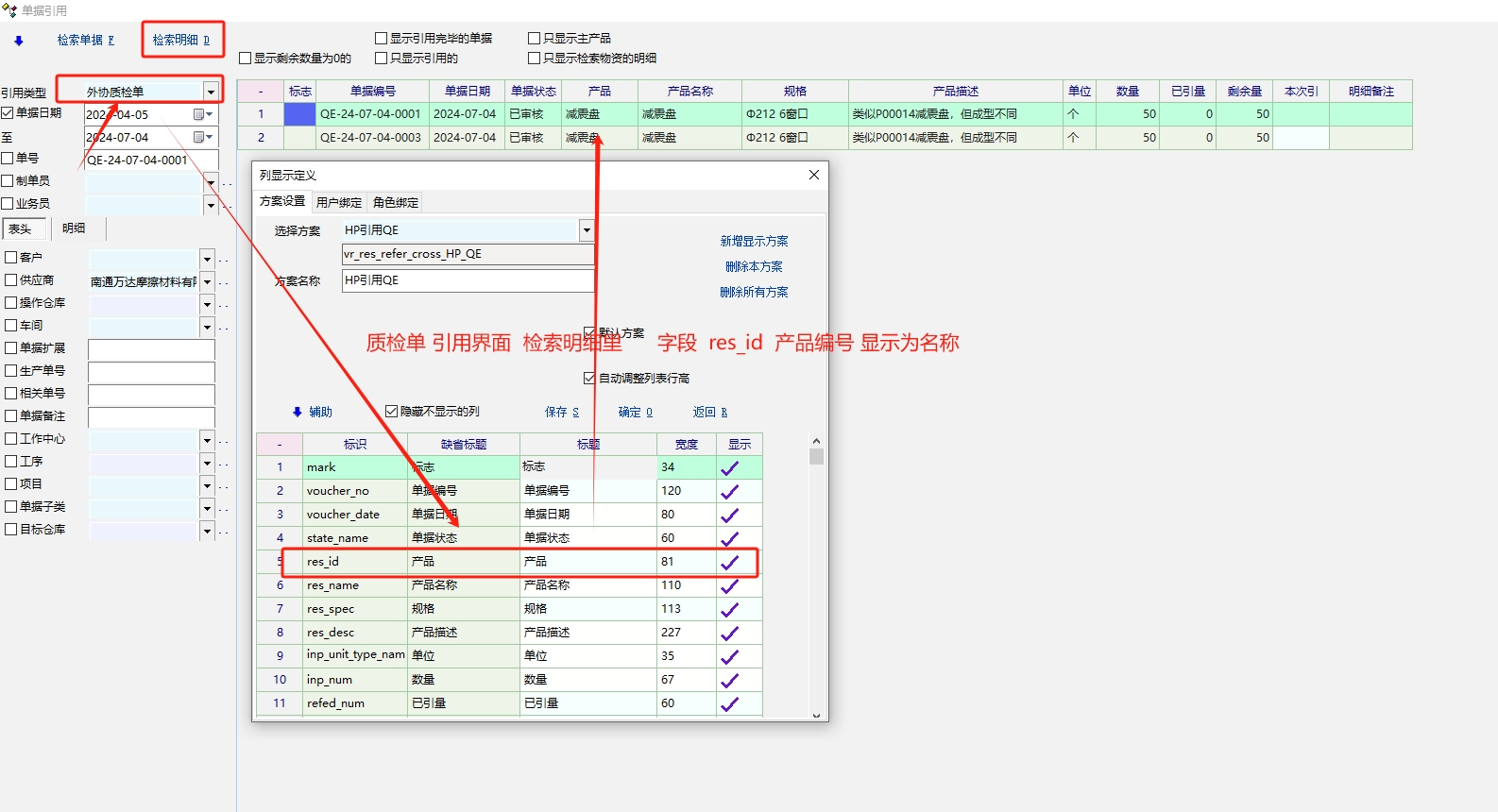Switch to the 用户绑定 tab
This screenshot has width=1498, height=812.
pos(338,202)
